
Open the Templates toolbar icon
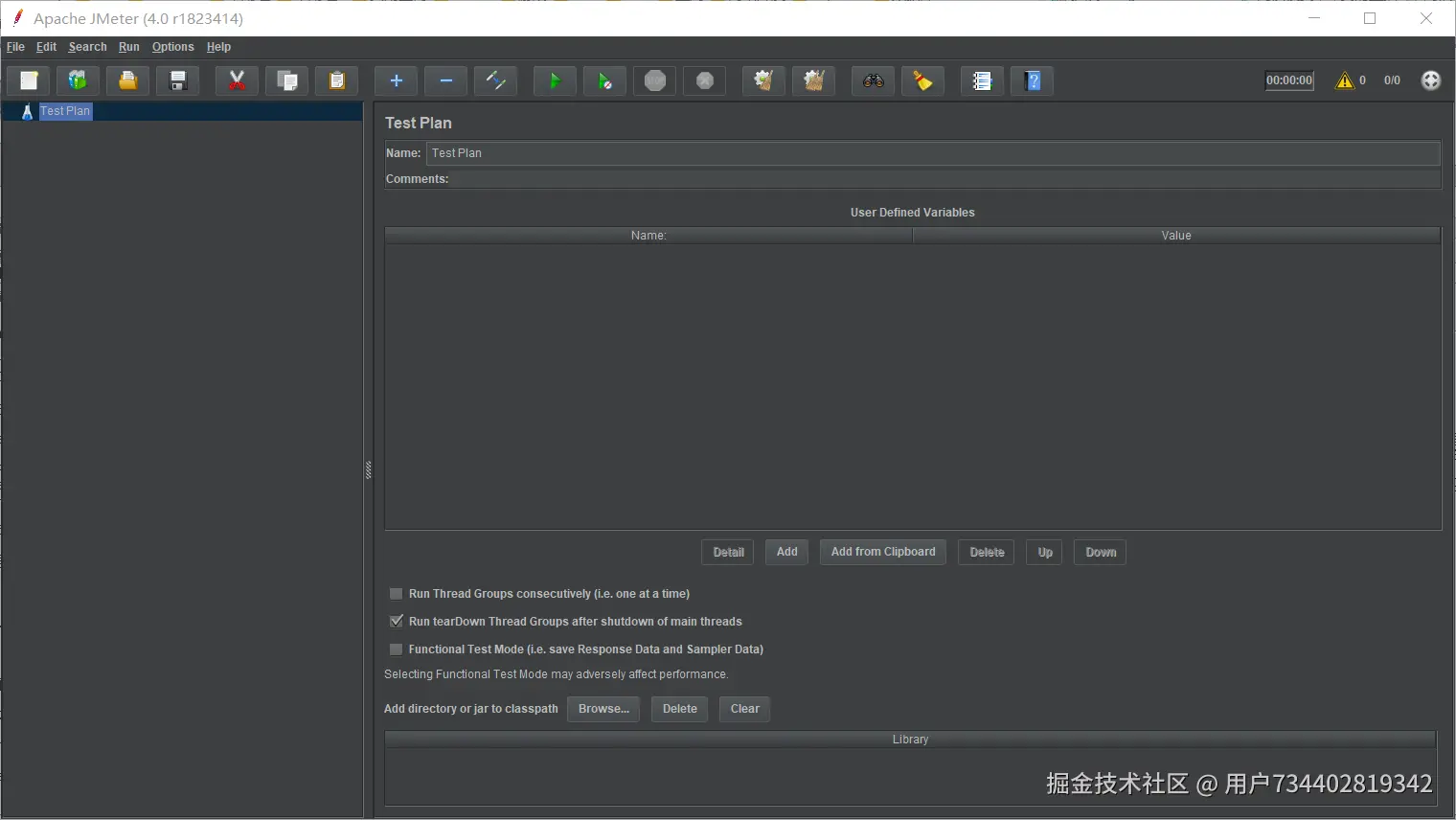tap(78, 81)
